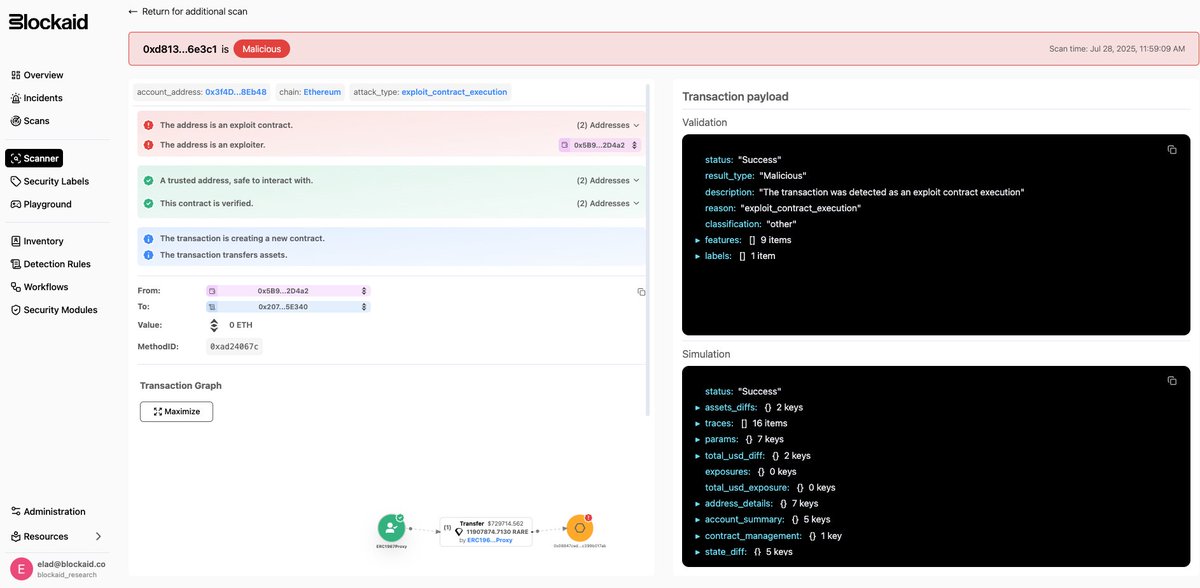This screenshot has height=588, width=1200.
Task: Click the exposures 0 keys entry
Action: point(751,471)
